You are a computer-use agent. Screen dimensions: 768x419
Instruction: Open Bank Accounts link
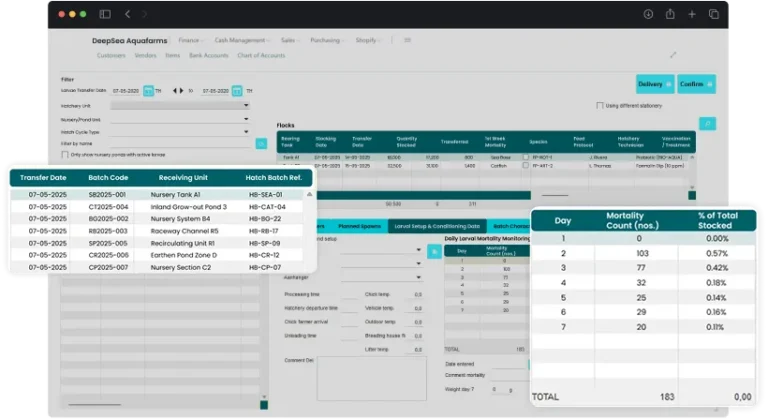point(209,55)
